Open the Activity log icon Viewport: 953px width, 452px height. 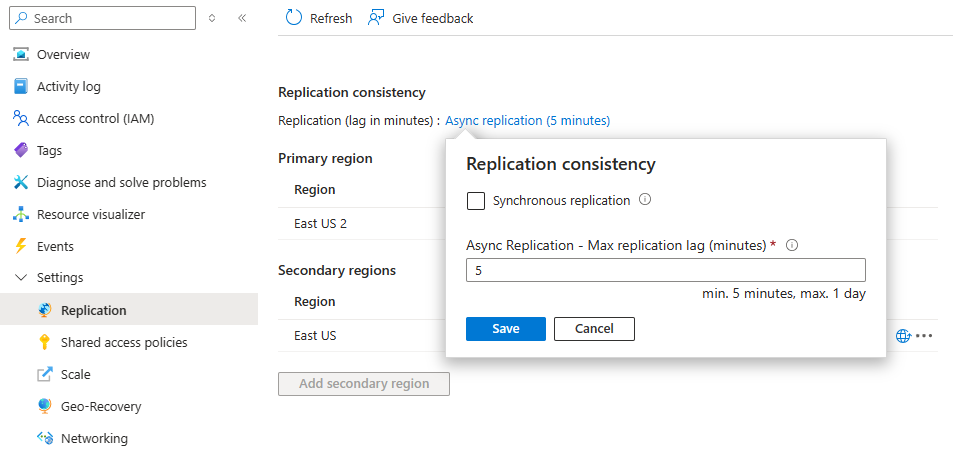pos(21,87)
